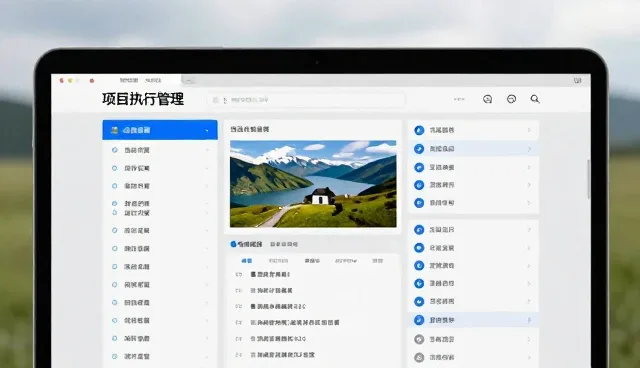Click the magnifier search icon in the header
640x368 pixels.
[x=535, y=99]
